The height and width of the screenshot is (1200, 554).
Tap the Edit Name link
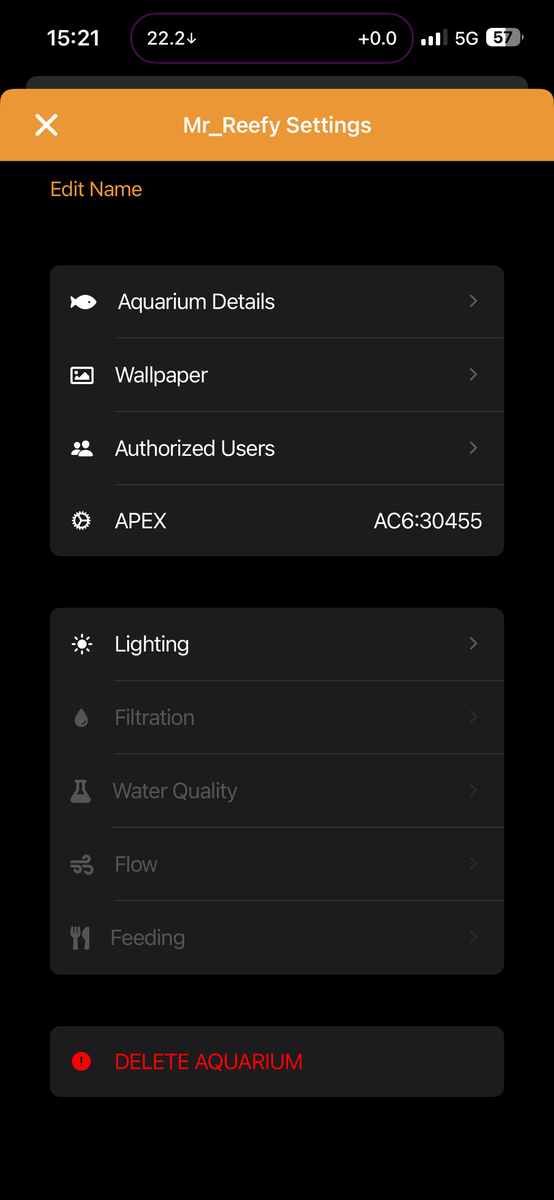click(96, 189)
